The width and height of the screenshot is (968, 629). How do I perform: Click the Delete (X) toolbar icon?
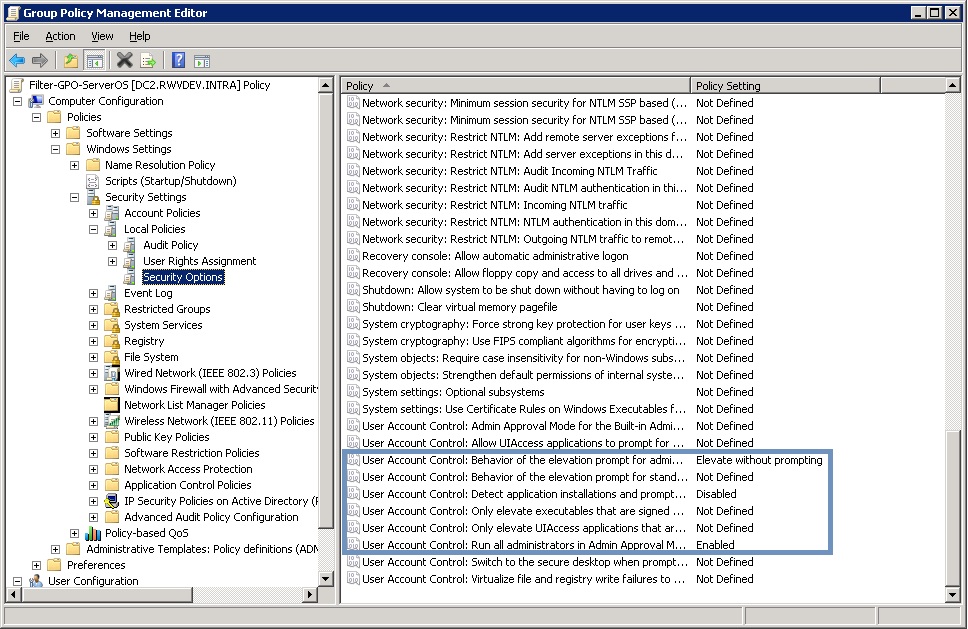(123, 59)
